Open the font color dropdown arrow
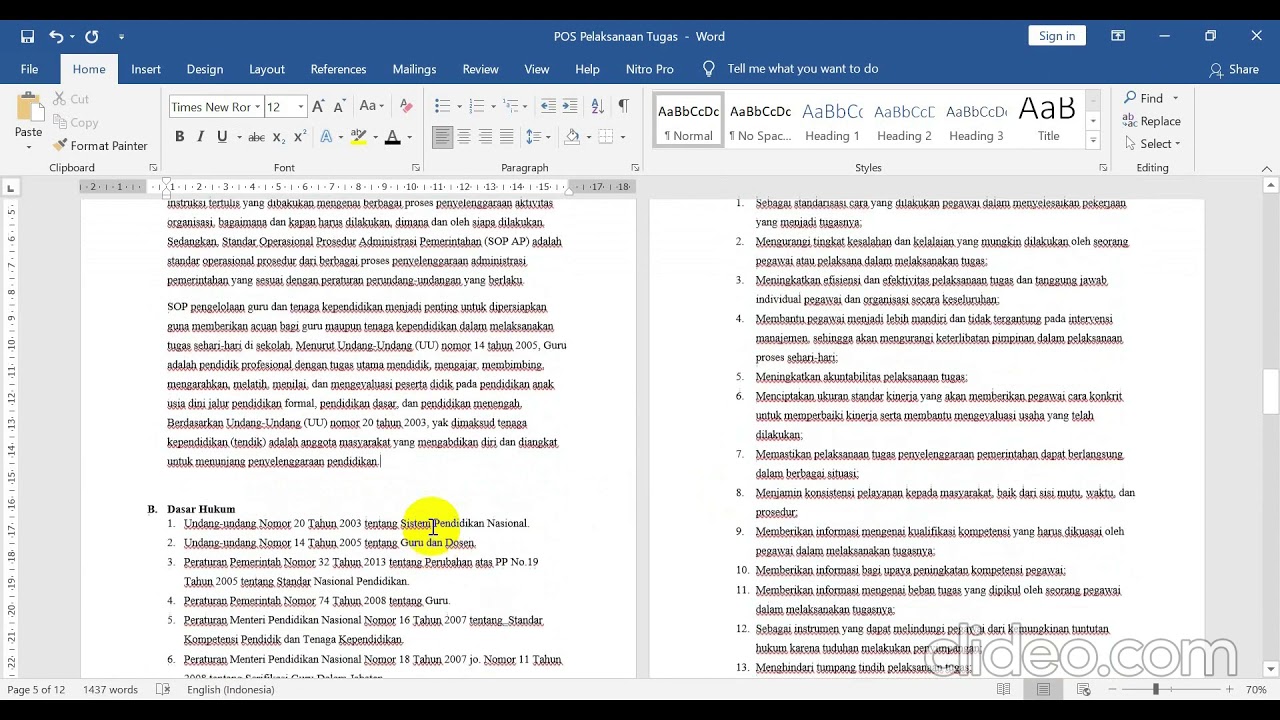Screen dimensions: 1280x720 pos(410,137)
